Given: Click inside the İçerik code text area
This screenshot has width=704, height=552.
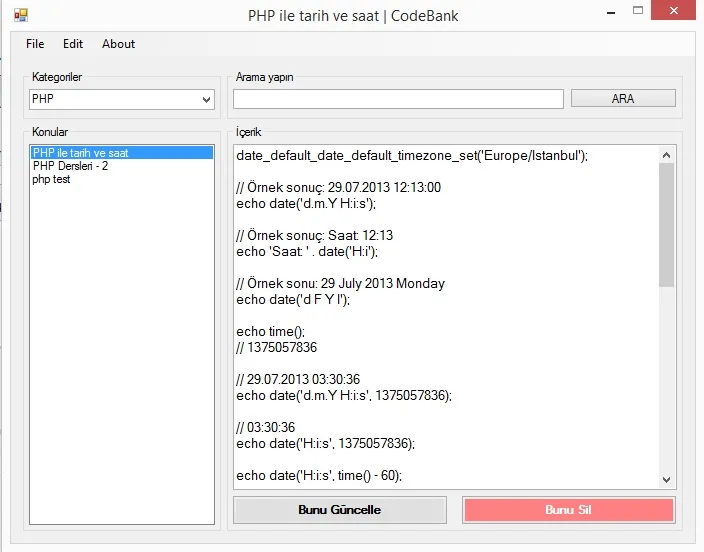Looking at the screenshot, I should (x=440, y=320).
